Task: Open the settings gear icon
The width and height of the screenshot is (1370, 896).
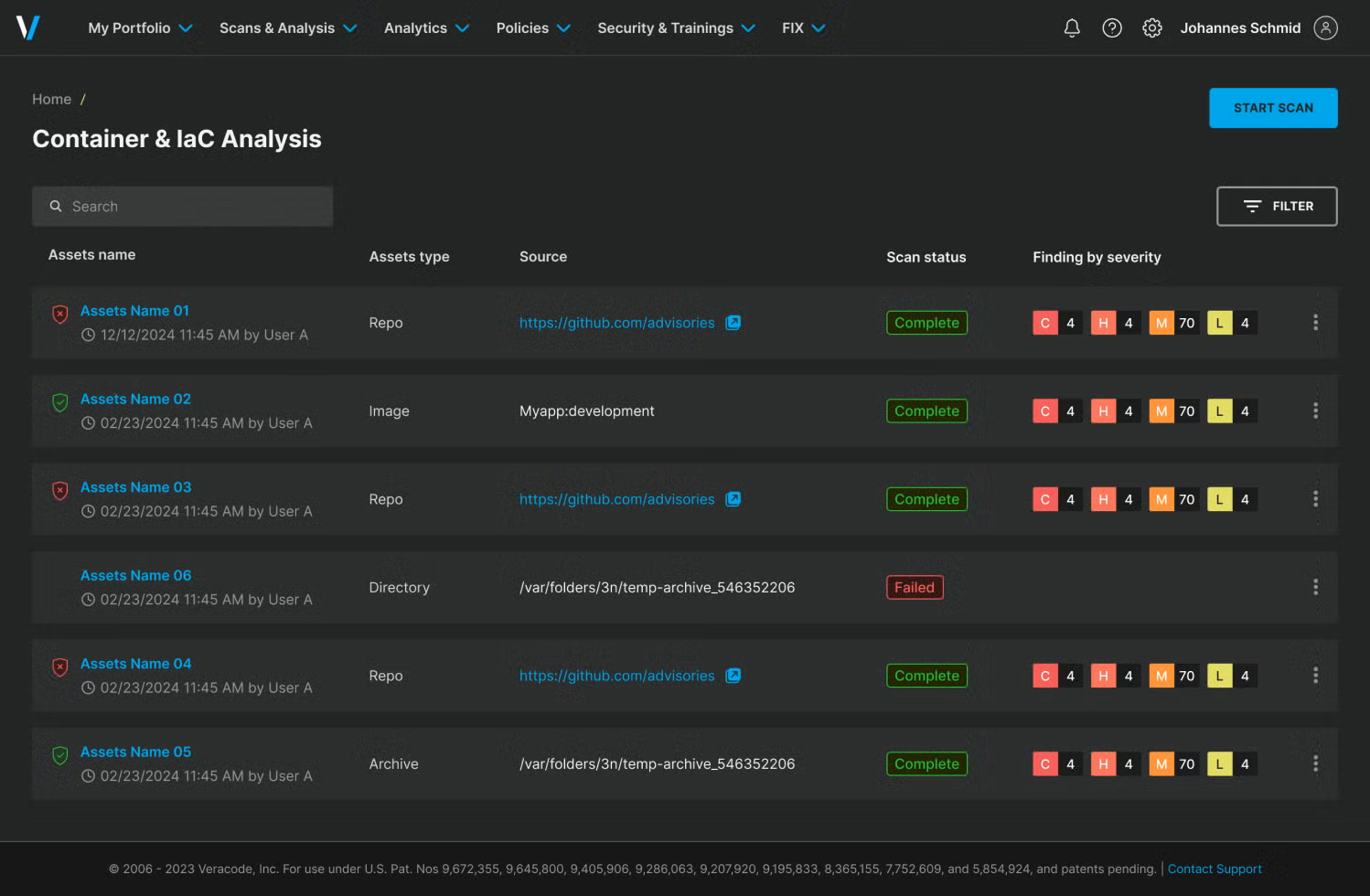Action: [1152, 27]
